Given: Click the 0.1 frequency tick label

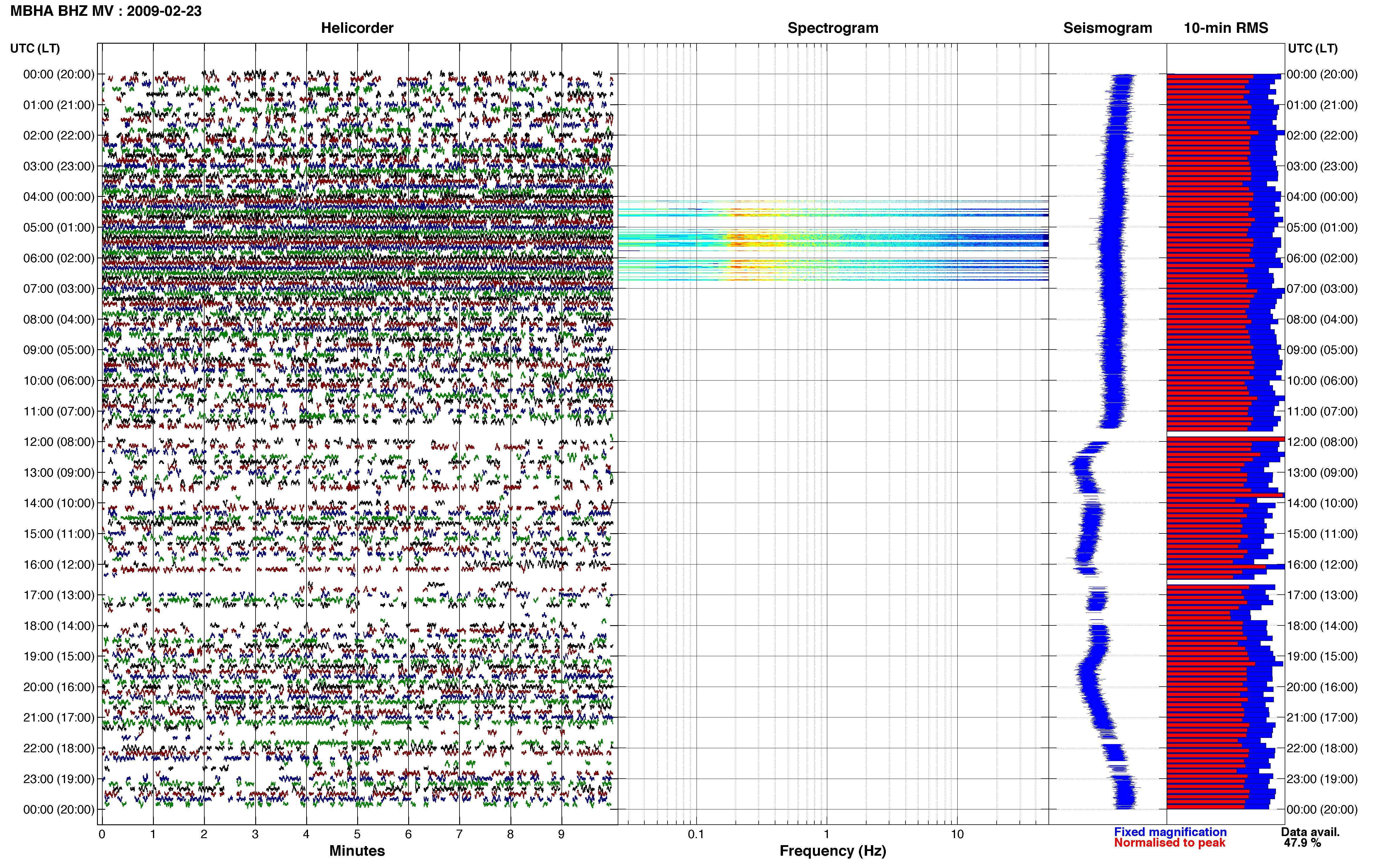Looking at the screenshot, I should [x=696, y=834].
